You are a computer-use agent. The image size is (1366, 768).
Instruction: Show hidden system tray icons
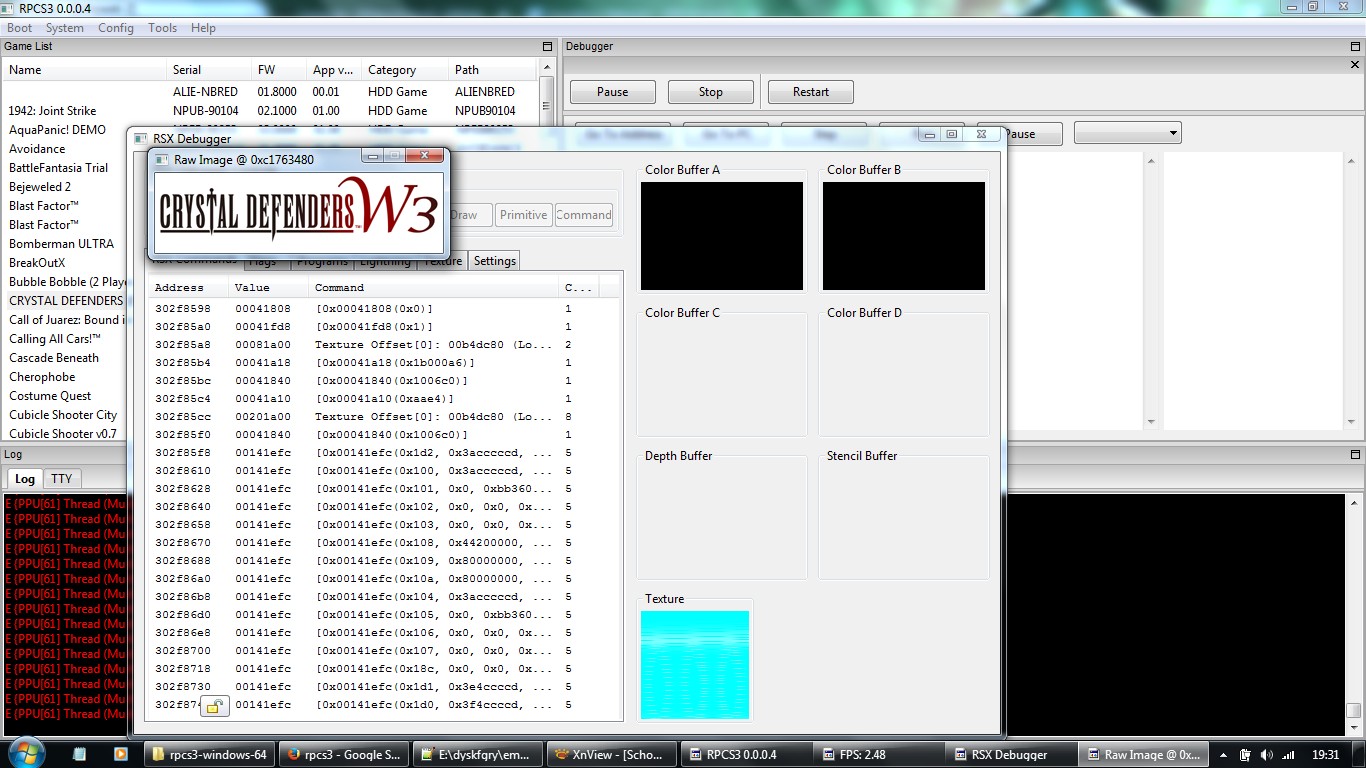(x=1222, y=755)
